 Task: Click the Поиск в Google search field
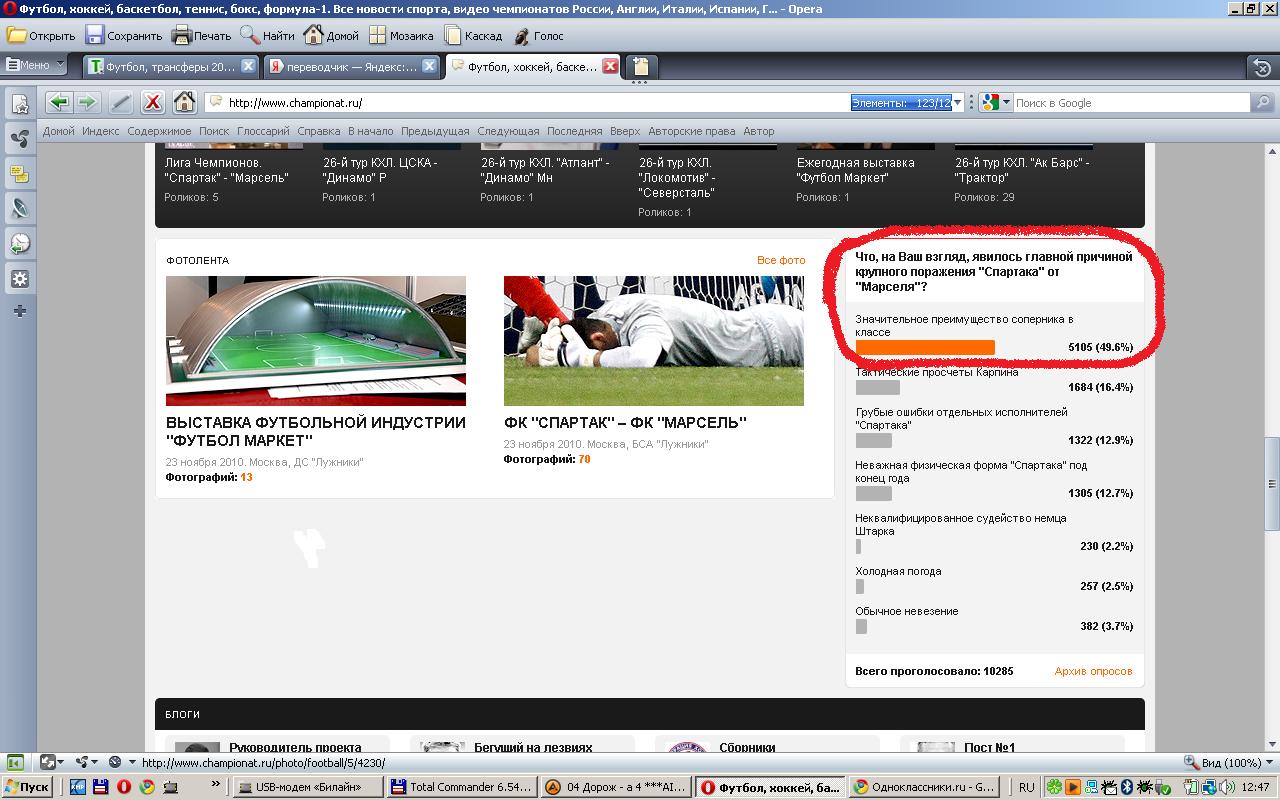click(x=1131, y=102)
